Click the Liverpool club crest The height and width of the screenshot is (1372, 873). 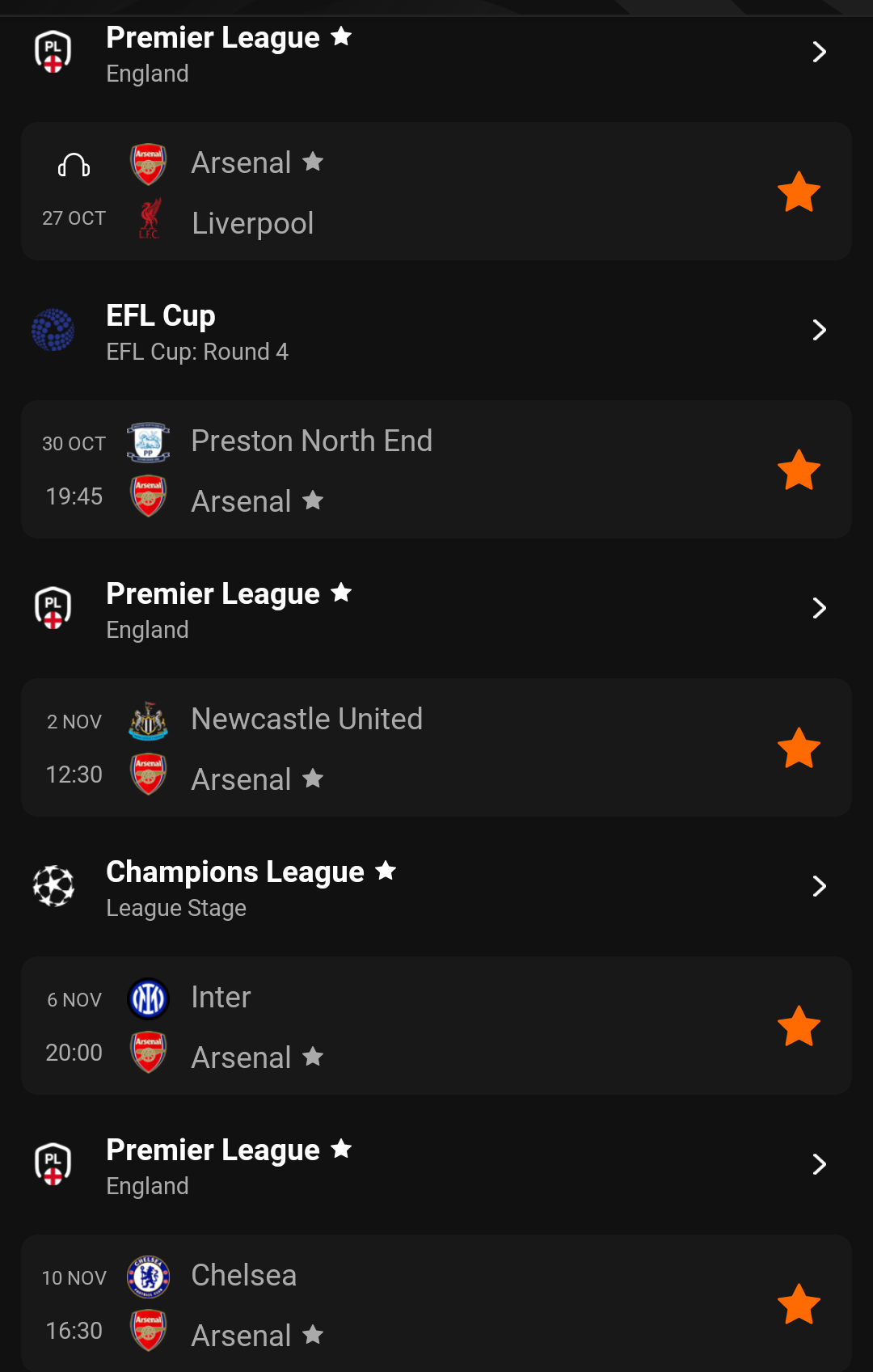point(149,219)
